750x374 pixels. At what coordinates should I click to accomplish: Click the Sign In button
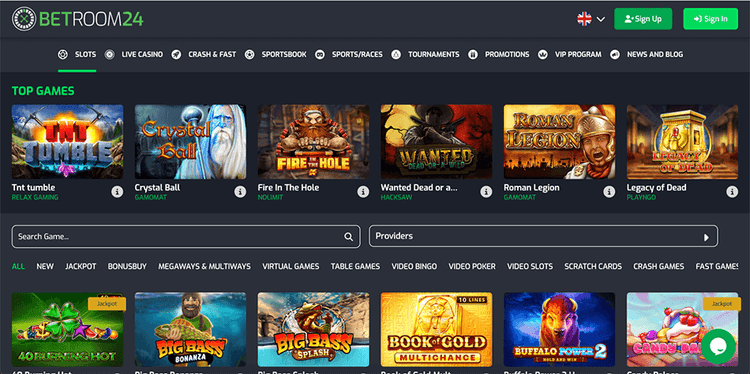tap(710, 19)
